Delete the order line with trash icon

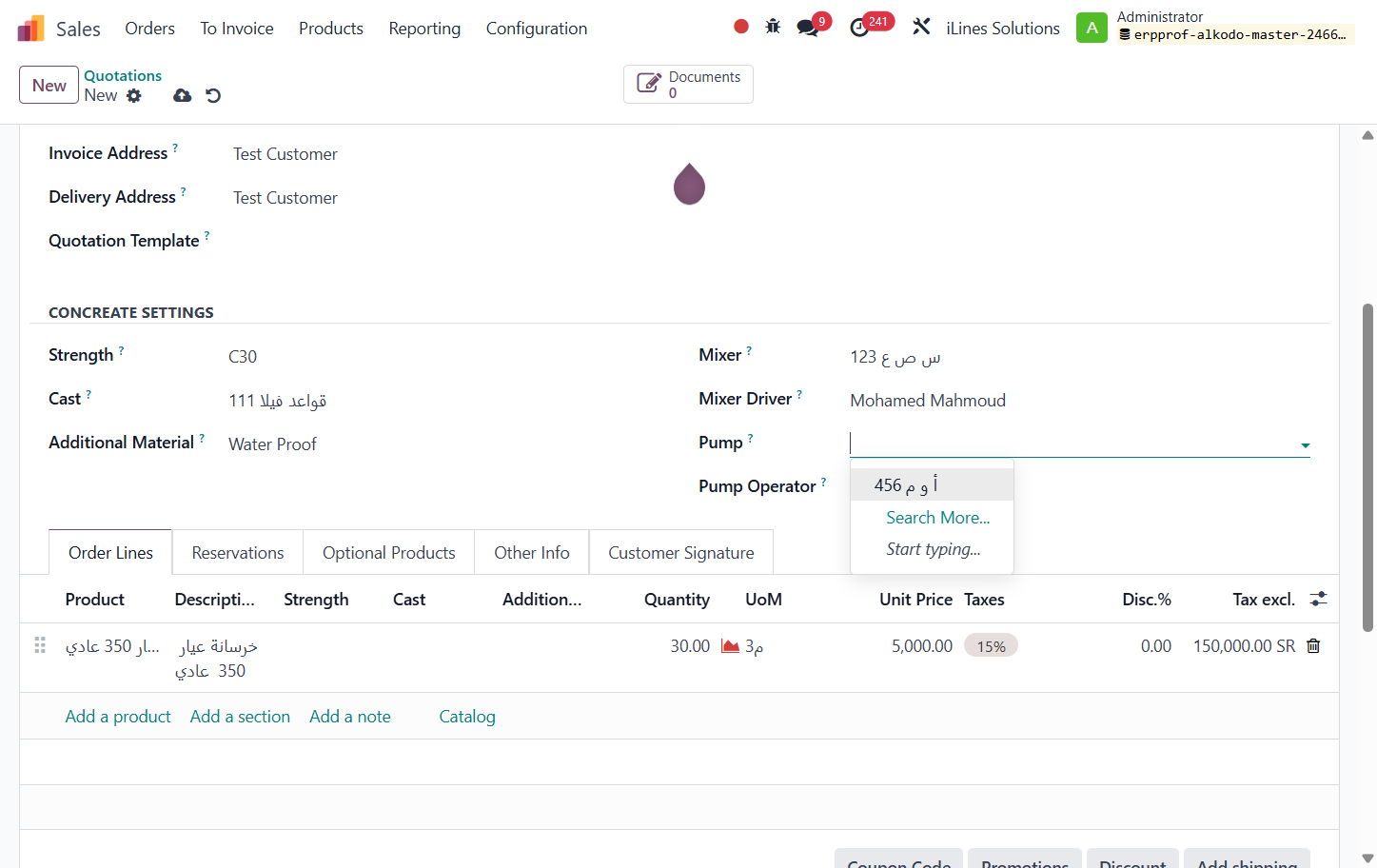coord(1313,646)
